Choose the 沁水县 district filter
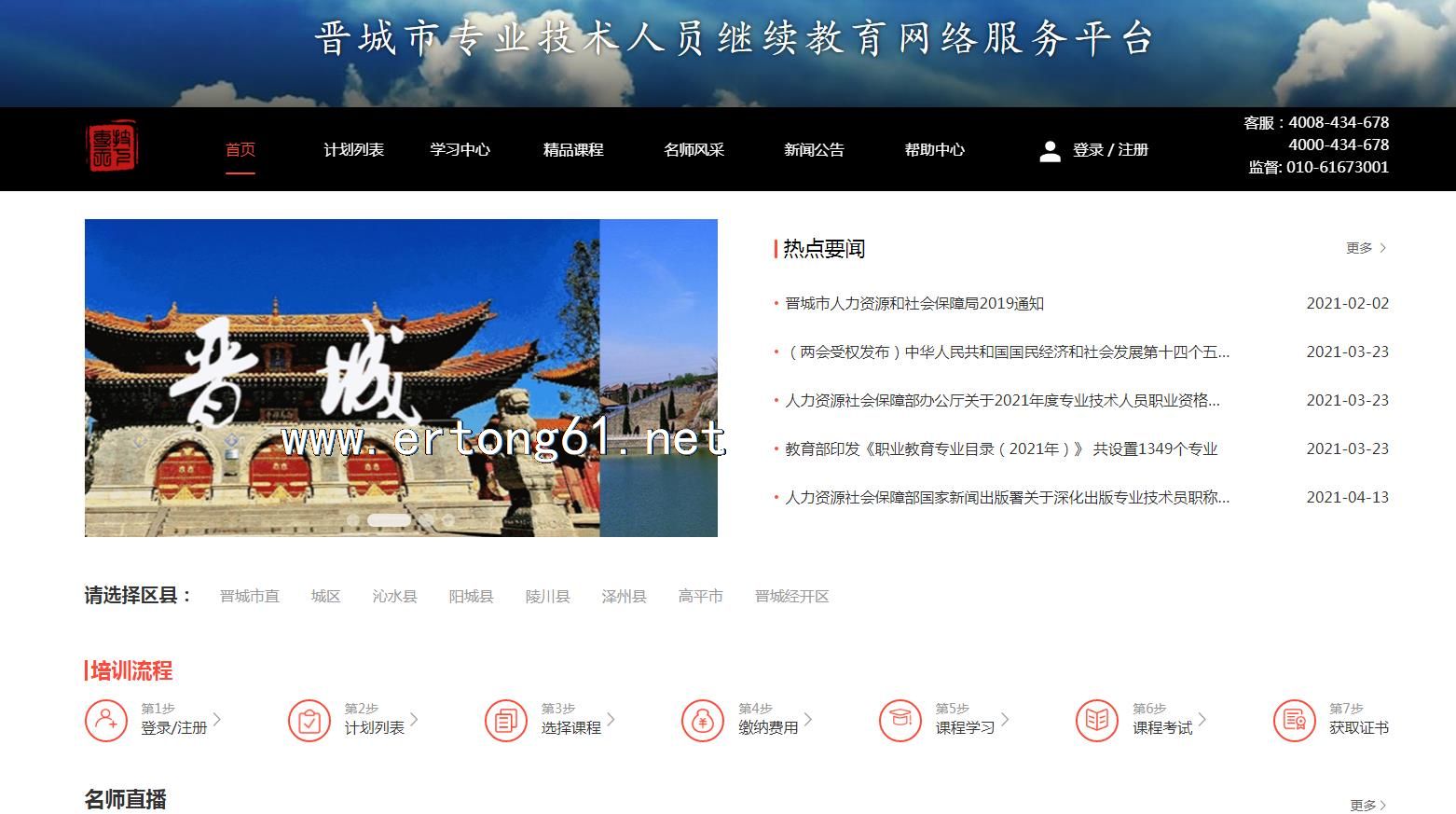1456x814 pixels. click(x=394, y=597)
